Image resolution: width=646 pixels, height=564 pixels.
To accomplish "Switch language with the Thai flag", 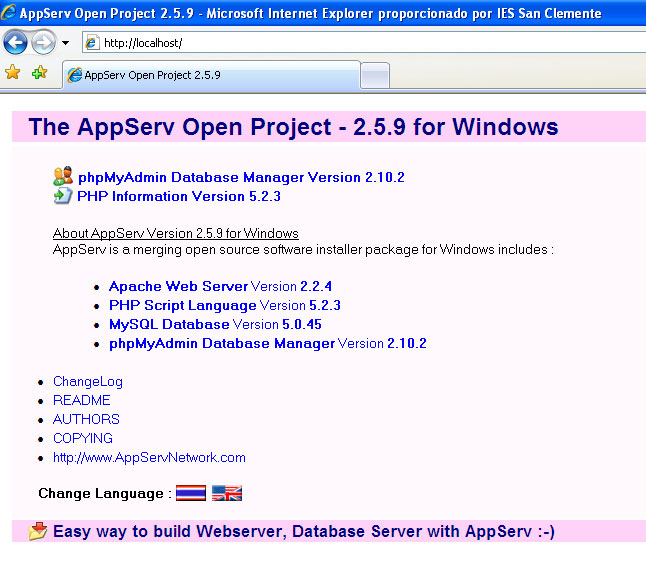I will pyautogui.click(x=191, y=493).
